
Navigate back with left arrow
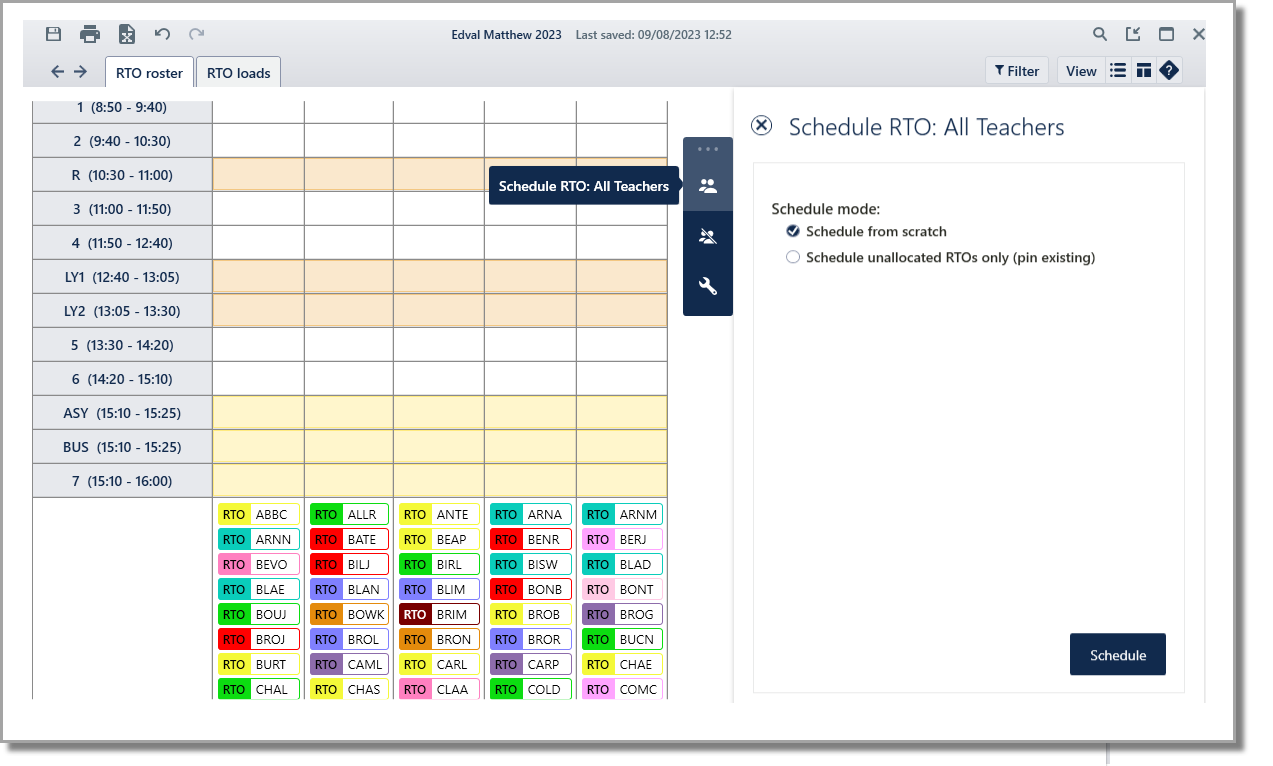point(57,71)
